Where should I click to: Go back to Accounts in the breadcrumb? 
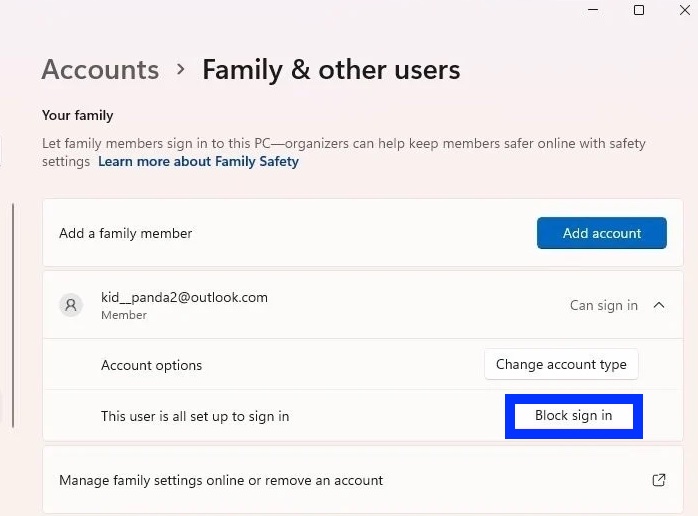click(100, 70)
